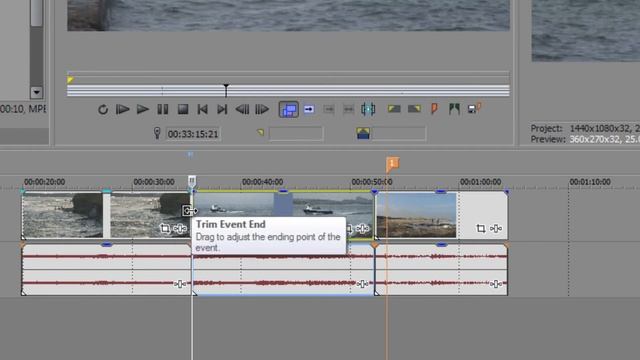Click the microphone icon beside the timecode

(157, 133)
